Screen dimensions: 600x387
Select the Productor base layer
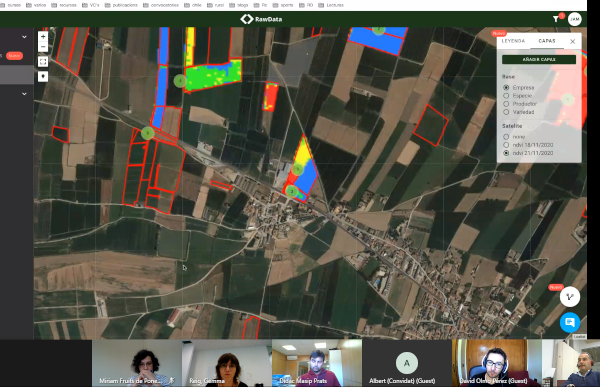[x=506, y=104]
